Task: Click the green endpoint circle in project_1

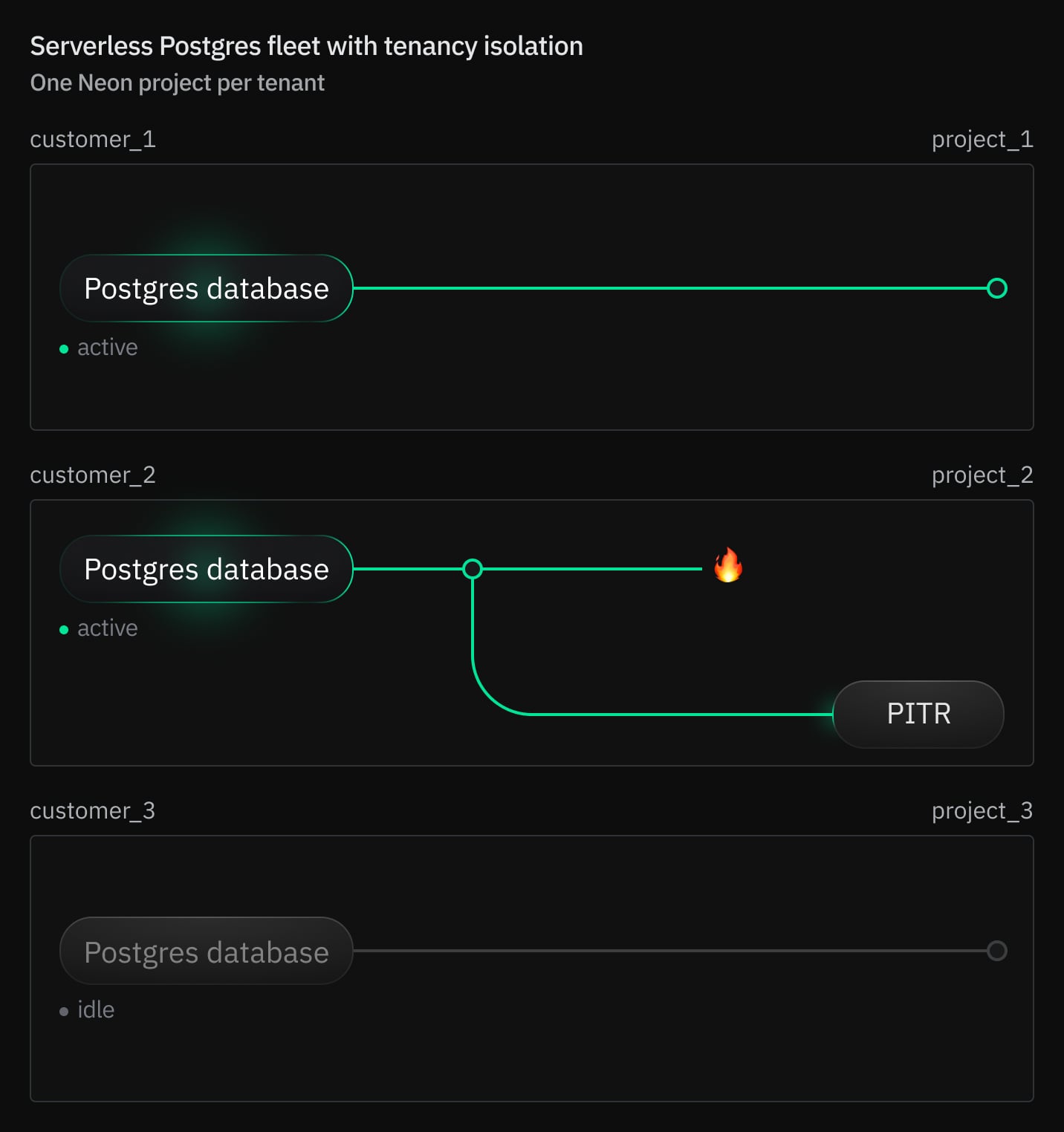Action: point(997,288)
